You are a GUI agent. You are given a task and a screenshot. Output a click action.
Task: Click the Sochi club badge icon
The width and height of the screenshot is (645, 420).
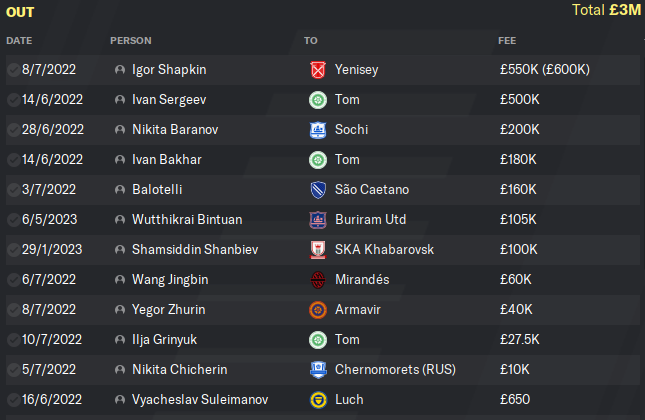click(318, 130)
